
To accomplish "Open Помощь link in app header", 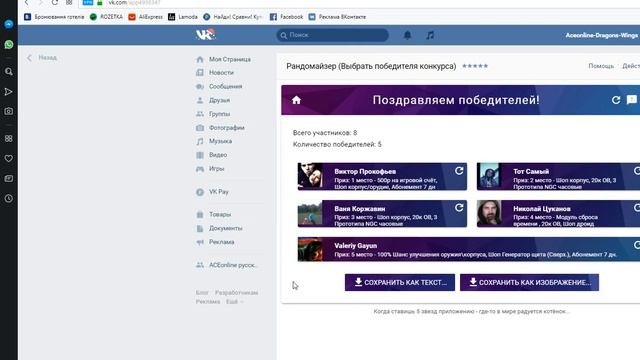I will click(601, 66).
